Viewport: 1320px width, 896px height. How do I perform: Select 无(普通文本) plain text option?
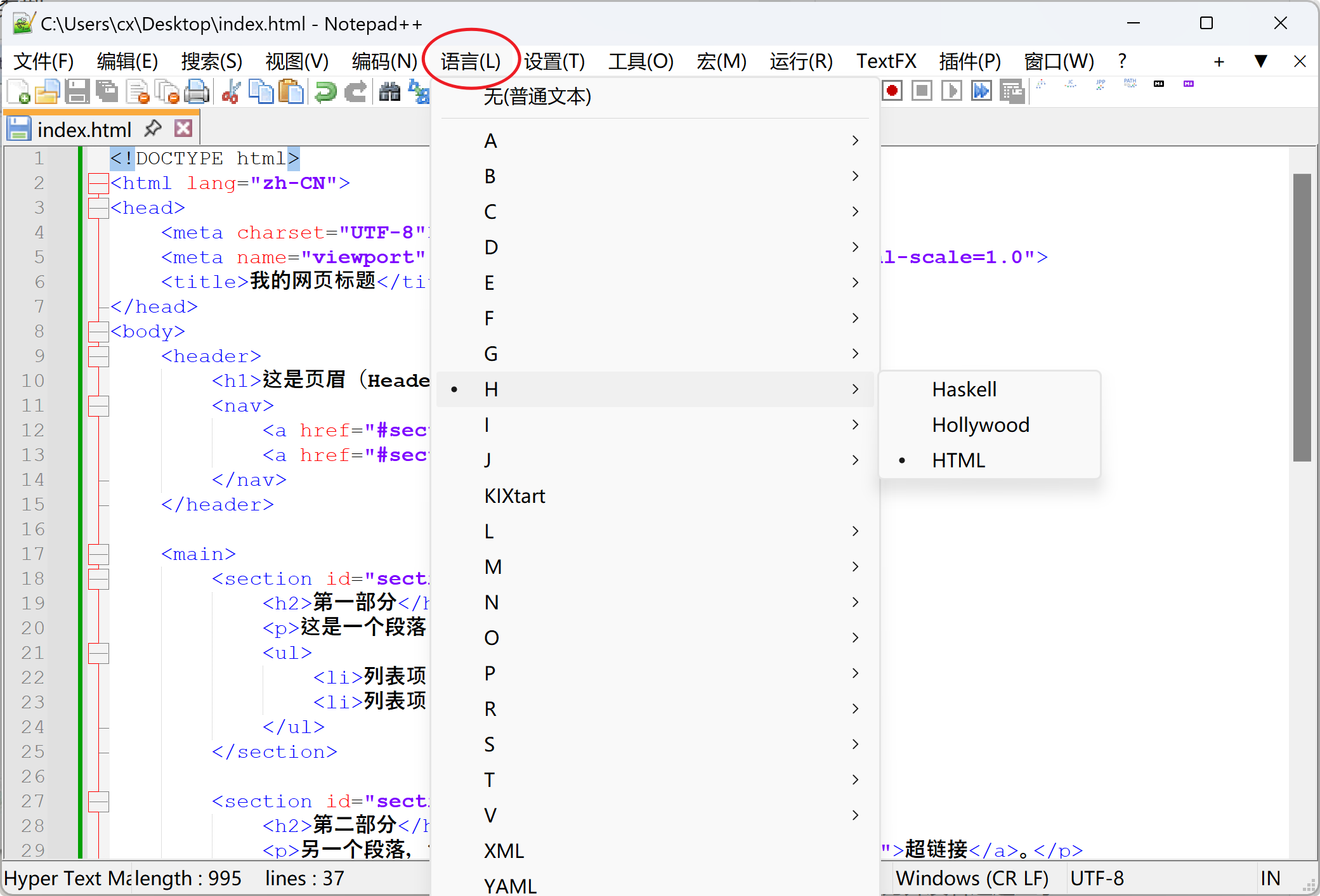click(537, 96)
